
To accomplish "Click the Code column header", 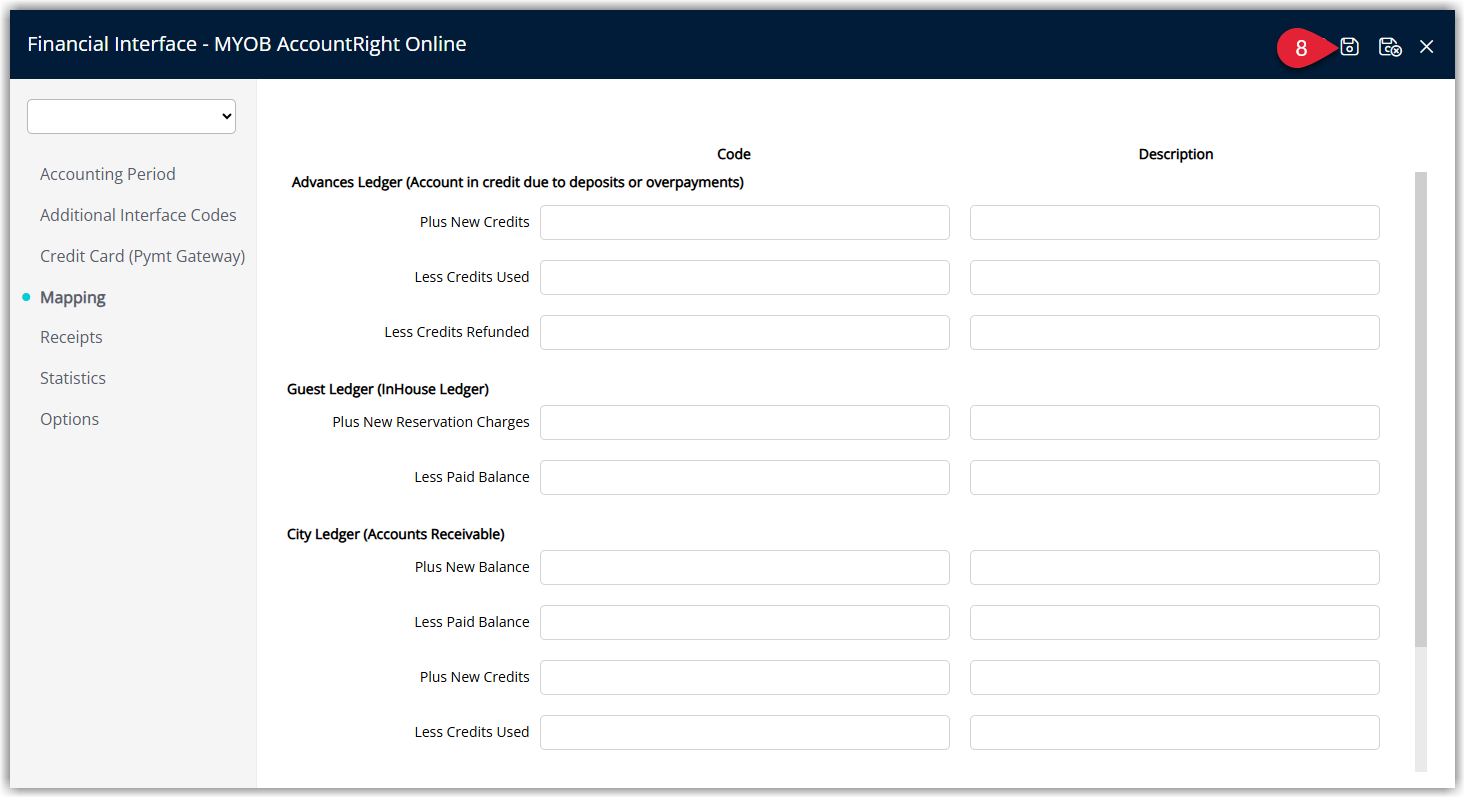I will tap(734, 154).
